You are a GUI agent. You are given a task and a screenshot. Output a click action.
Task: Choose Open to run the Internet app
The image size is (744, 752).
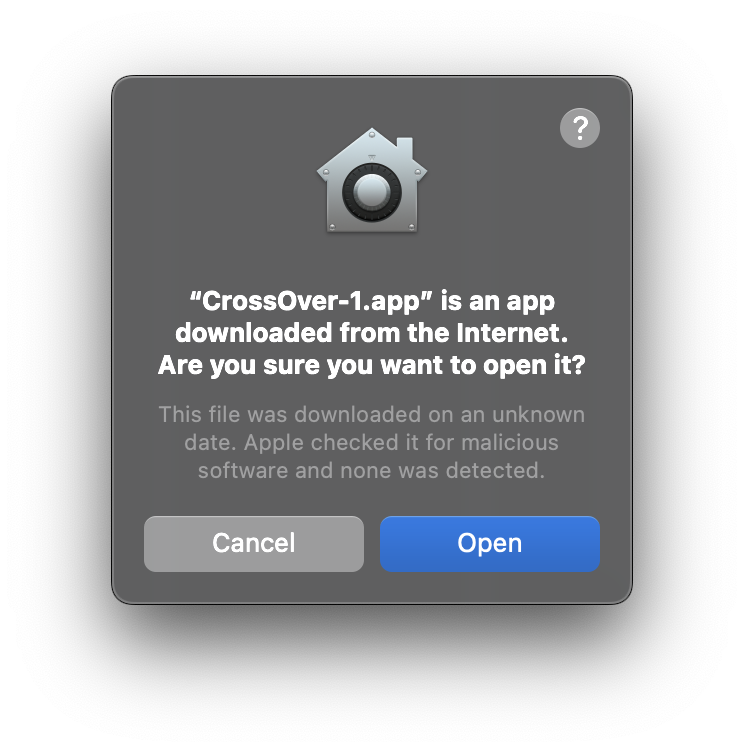coord(490,543)
